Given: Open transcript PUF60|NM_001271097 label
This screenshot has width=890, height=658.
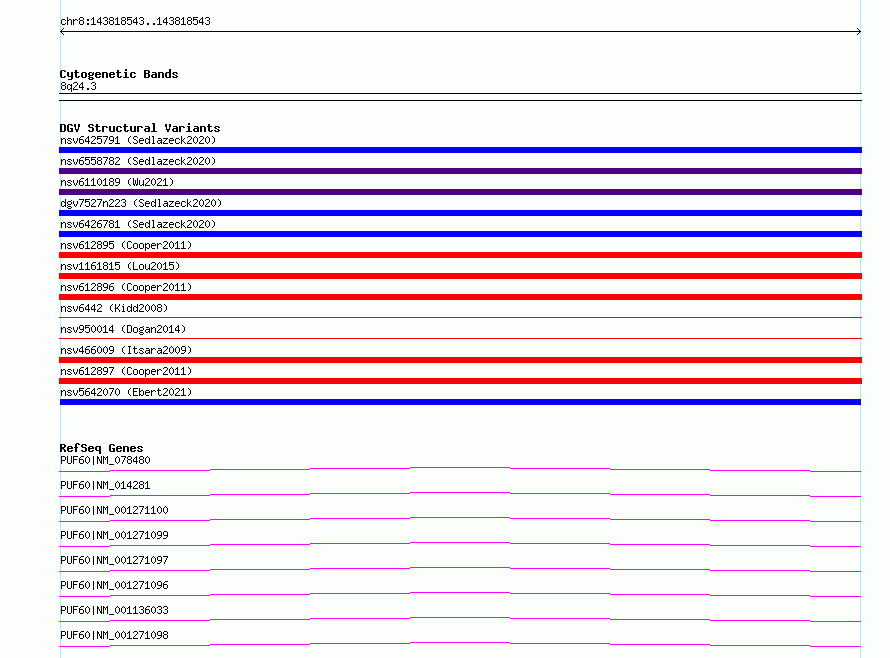Looking at the screenshot, I should 114,560.
